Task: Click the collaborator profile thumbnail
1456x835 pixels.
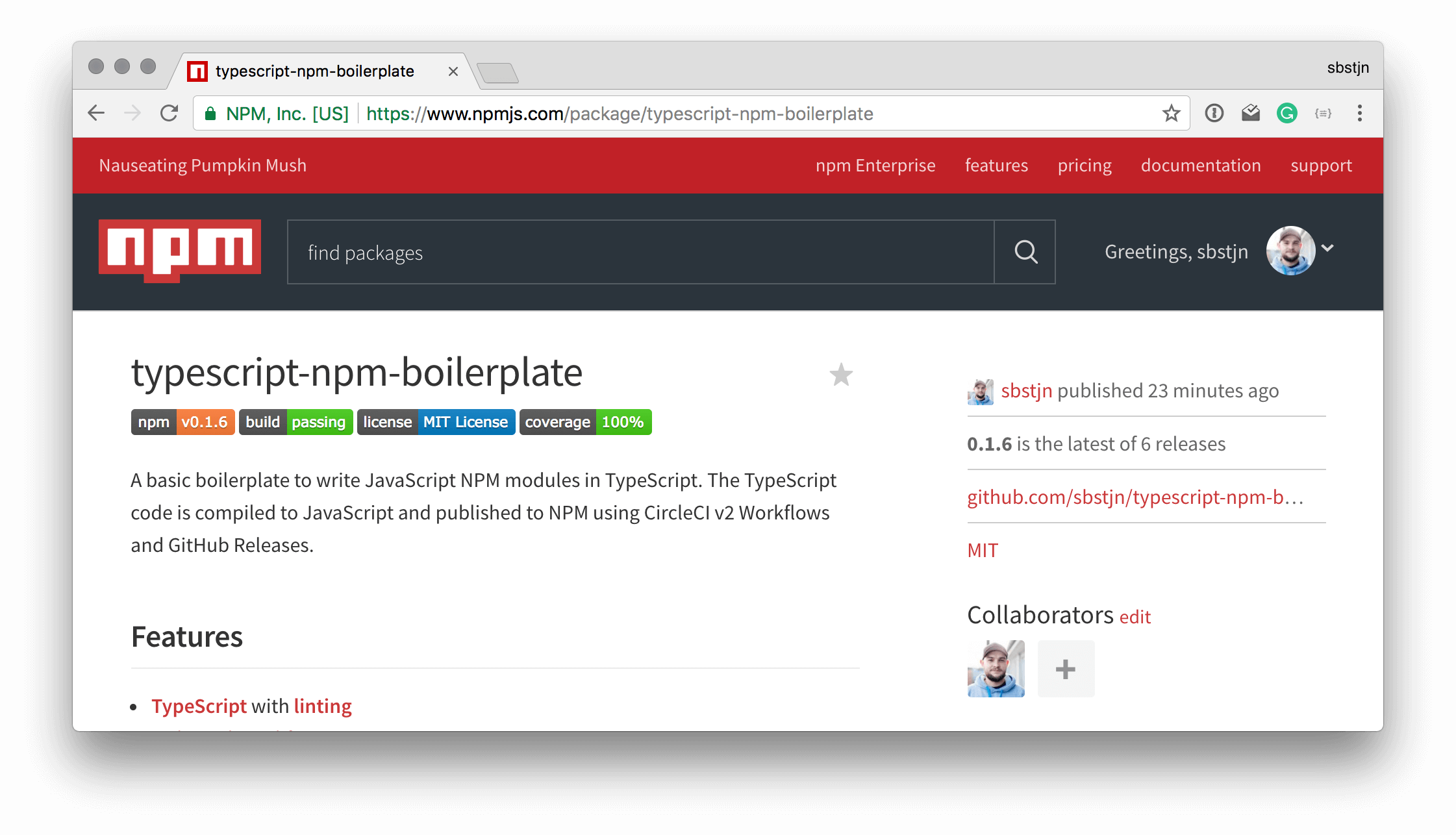Action: (997, 670)
